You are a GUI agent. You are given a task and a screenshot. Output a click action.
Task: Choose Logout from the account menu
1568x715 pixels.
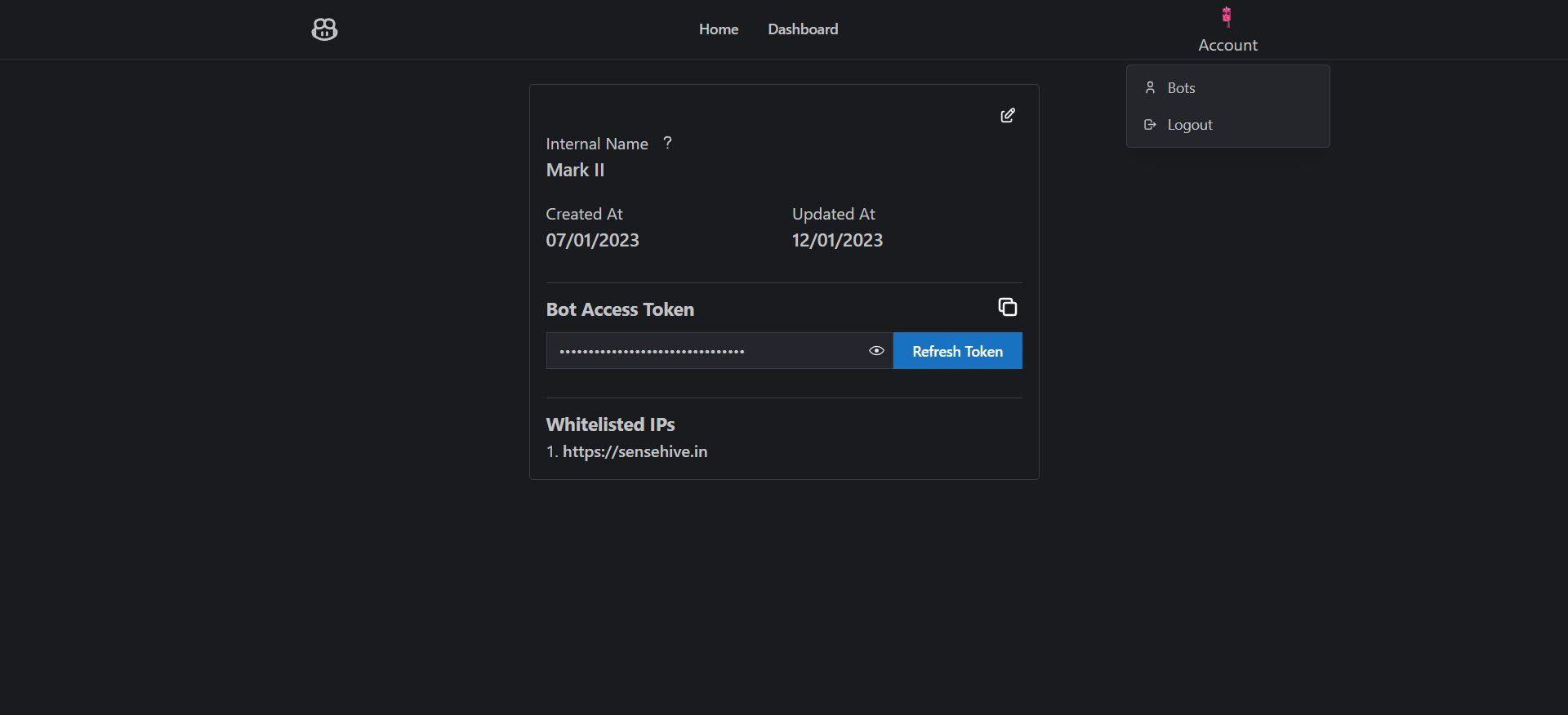pos(1228,125)
